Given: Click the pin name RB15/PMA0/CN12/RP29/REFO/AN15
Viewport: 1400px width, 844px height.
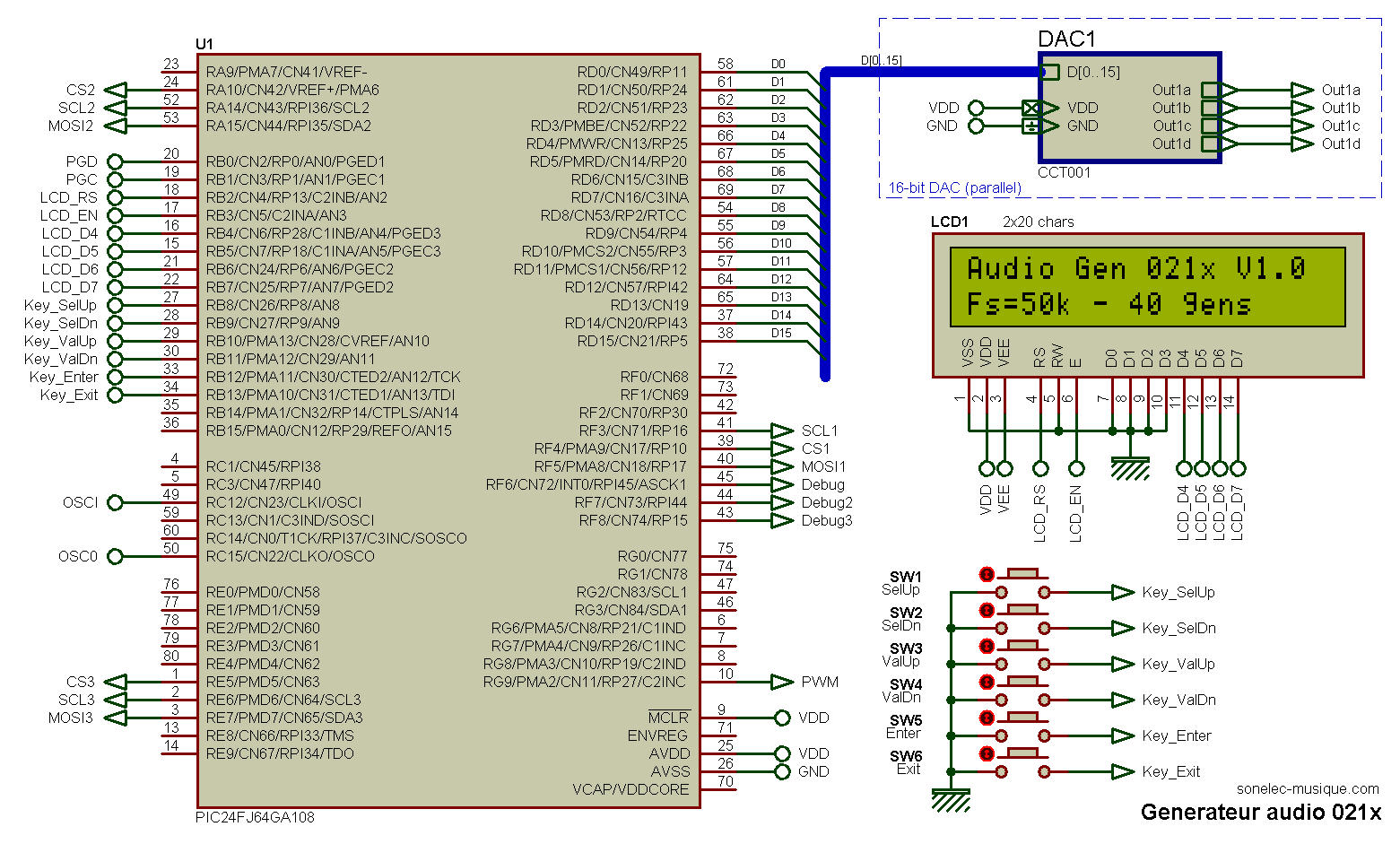Looking at the screenshot, I should point(328,431).
